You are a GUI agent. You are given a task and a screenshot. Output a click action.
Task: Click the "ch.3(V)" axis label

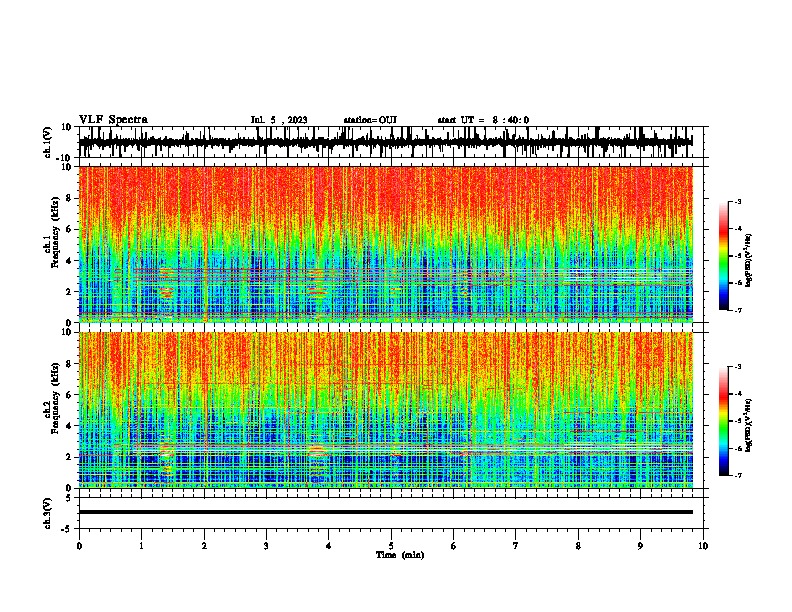[48, 514]
